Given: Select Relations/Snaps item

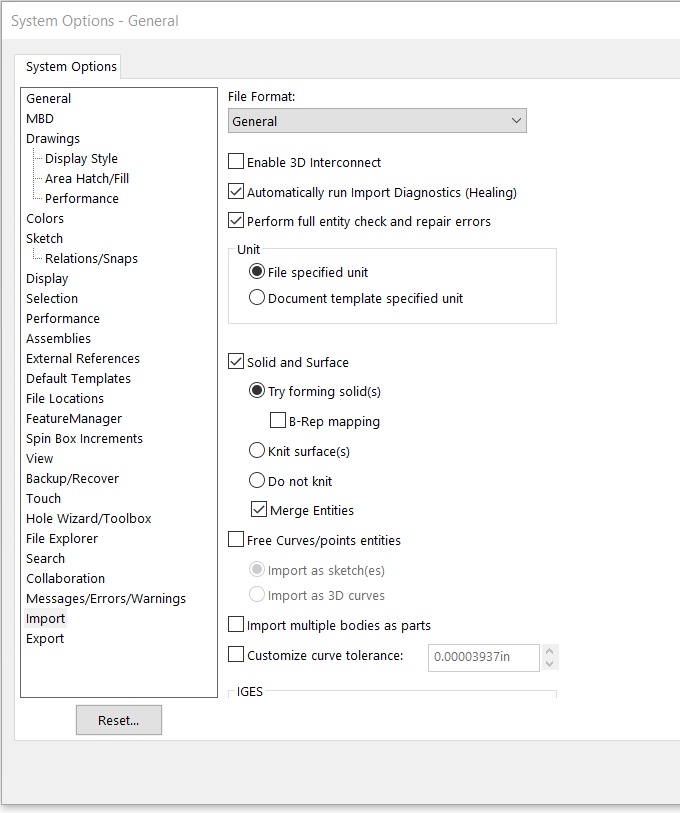Looking at the screenshot, I should click(x=91, y=259).
